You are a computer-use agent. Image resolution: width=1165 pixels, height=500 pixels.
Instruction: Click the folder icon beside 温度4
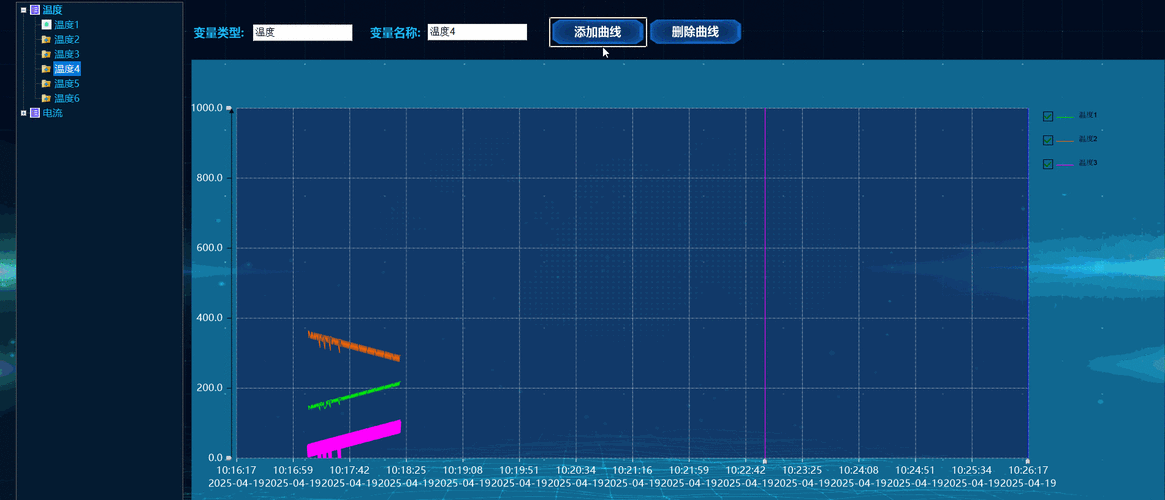(46, 69)
